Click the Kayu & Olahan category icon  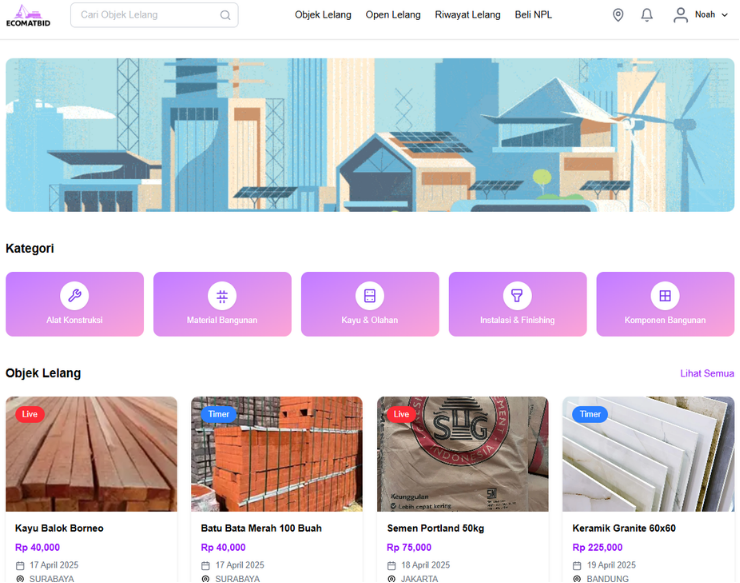tap(370, 296)
